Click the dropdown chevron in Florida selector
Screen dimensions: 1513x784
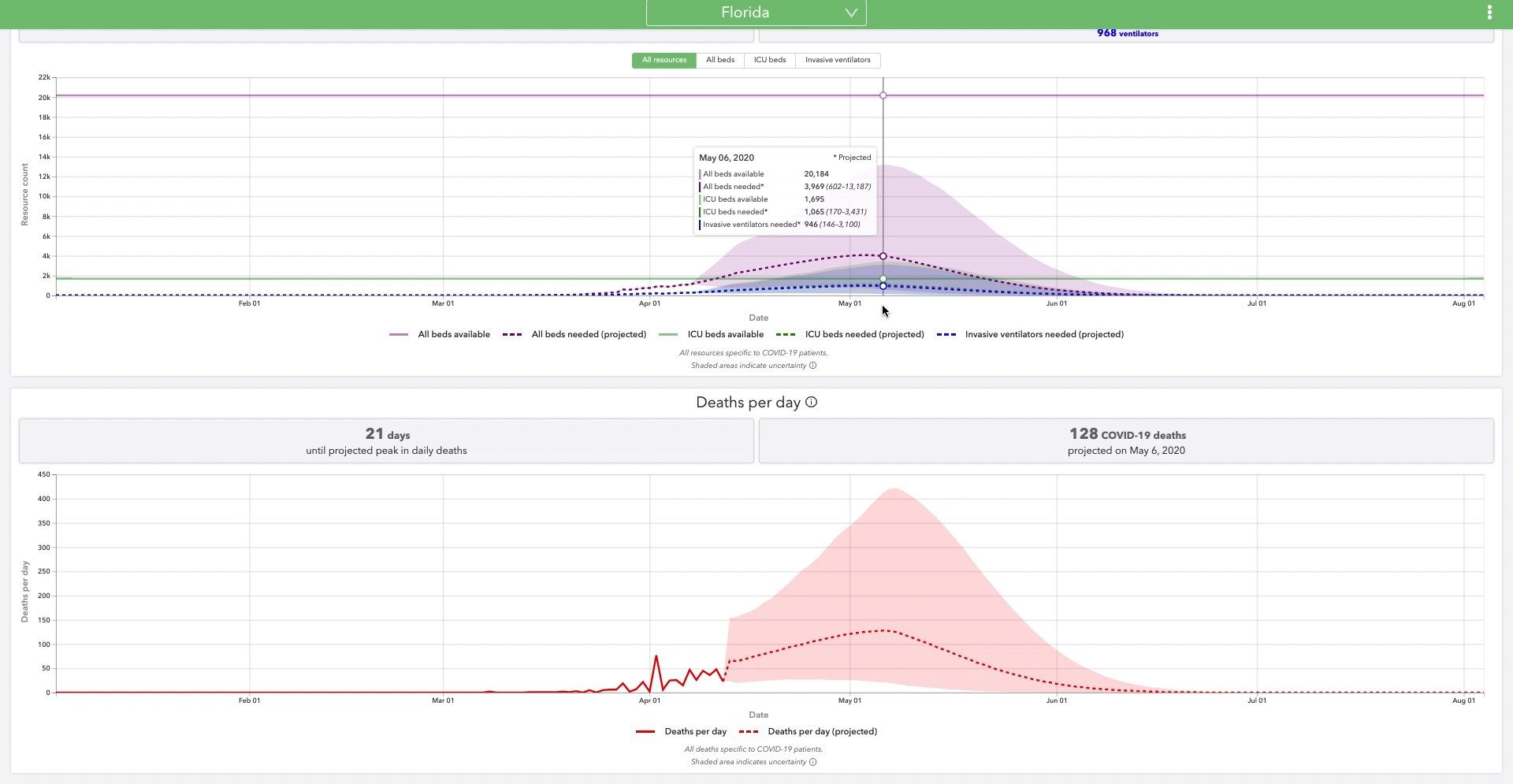[x=851, y=13]
